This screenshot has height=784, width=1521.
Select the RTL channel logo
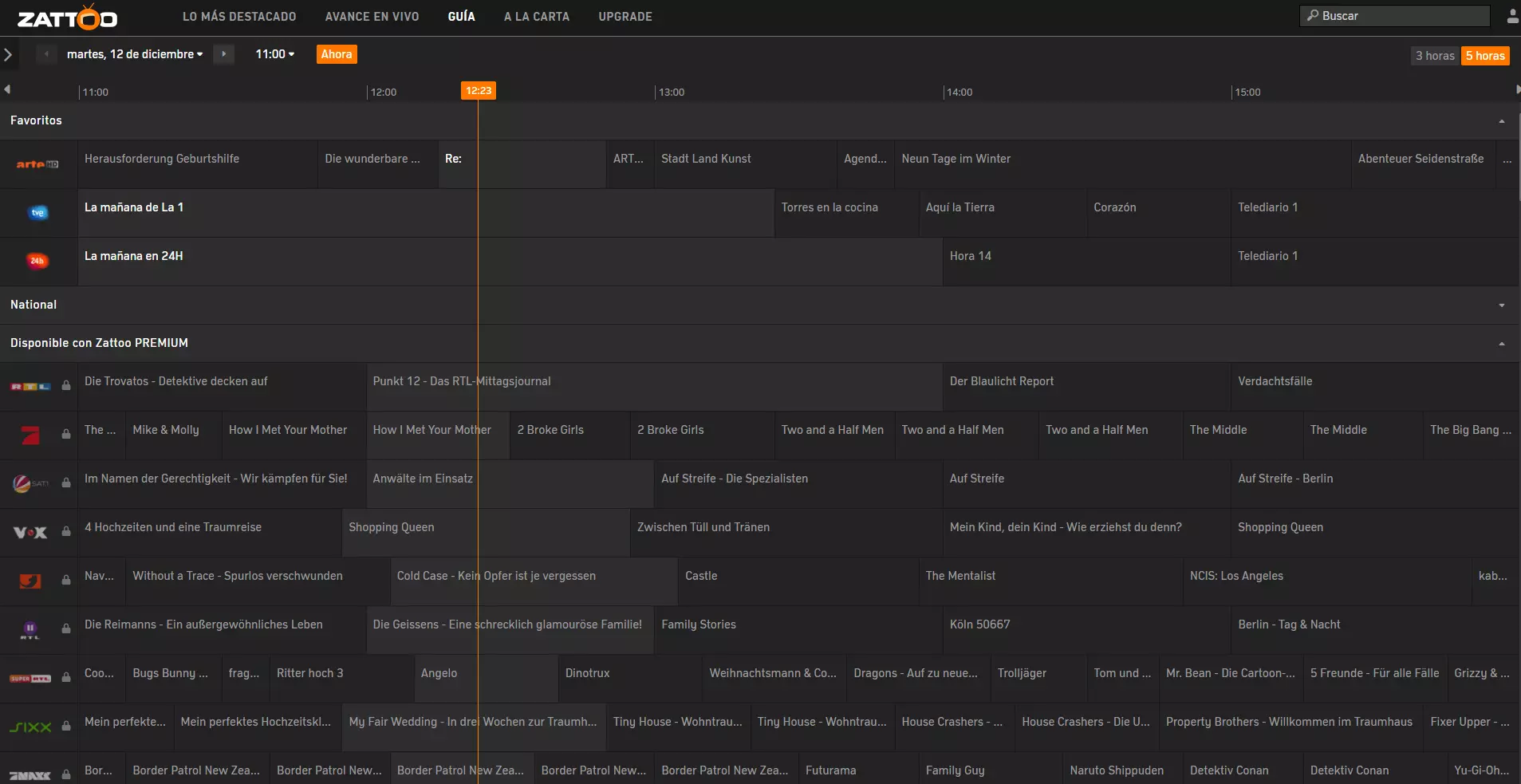(x=30, y=387)
